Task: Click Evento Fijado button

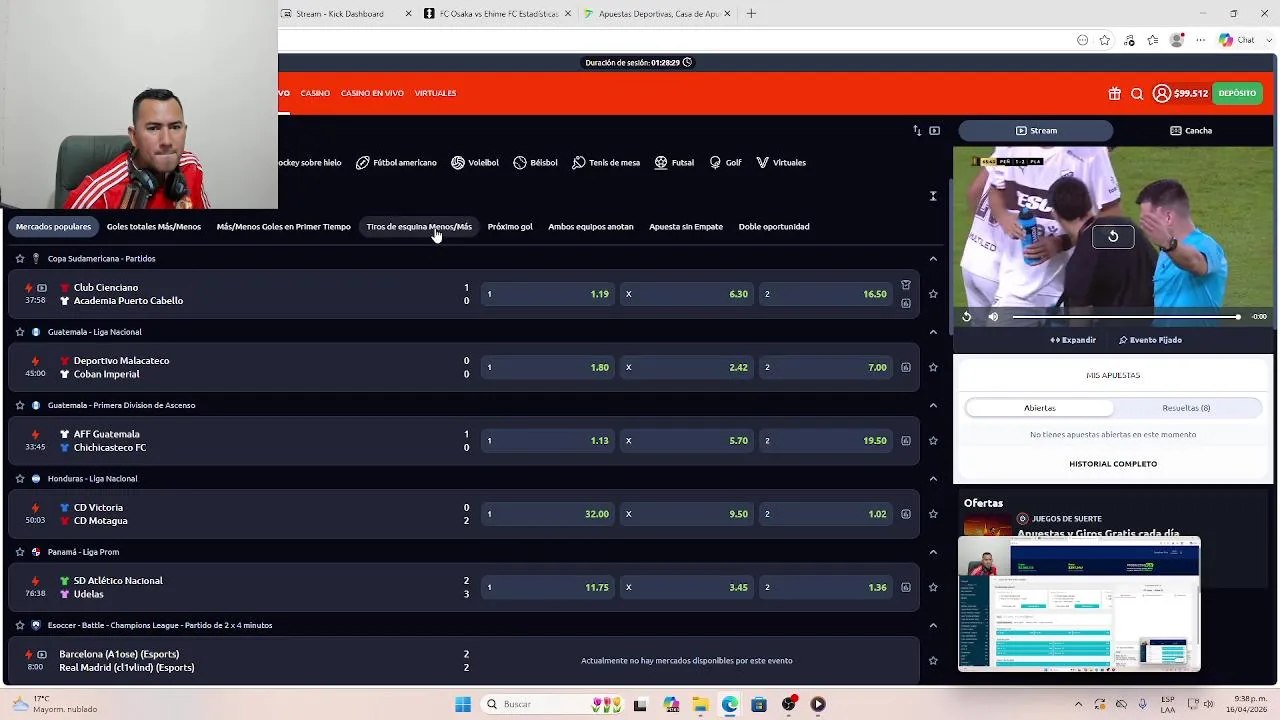Action: (x=1150, y=340)
